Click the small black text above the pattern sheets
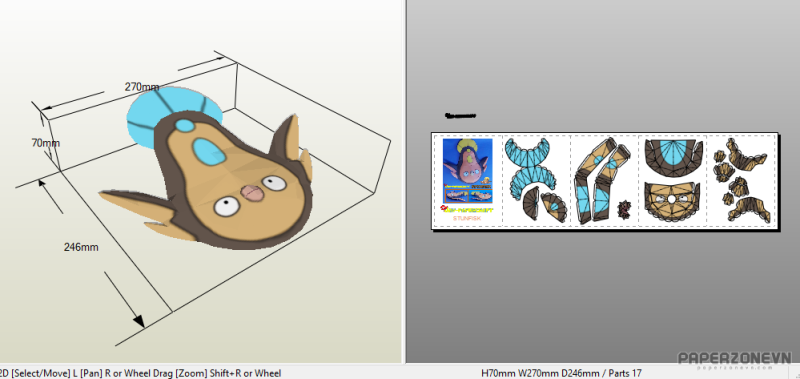 [x=460, y=116]
